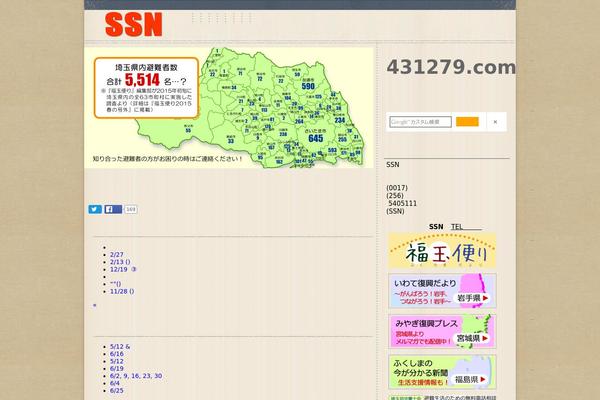Focus the Google custom search field

[420, 122]
